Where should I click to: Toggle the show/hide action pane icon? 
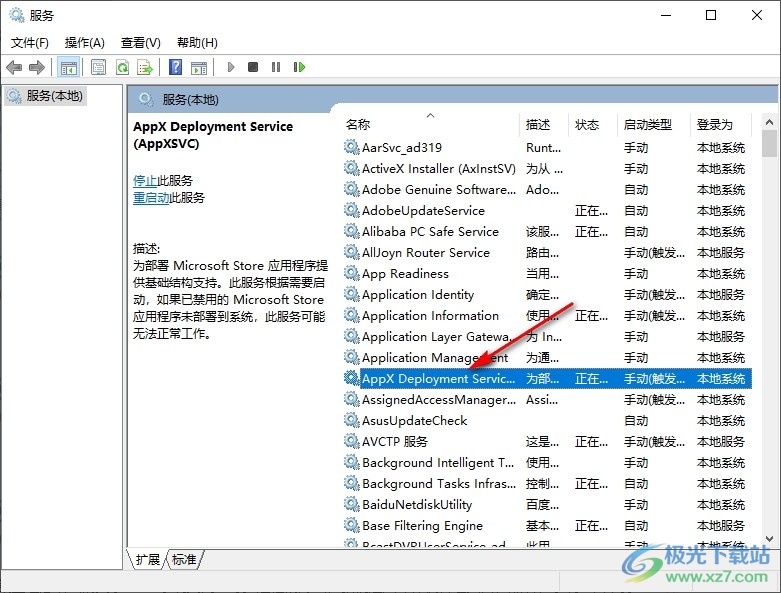point(199,67)
